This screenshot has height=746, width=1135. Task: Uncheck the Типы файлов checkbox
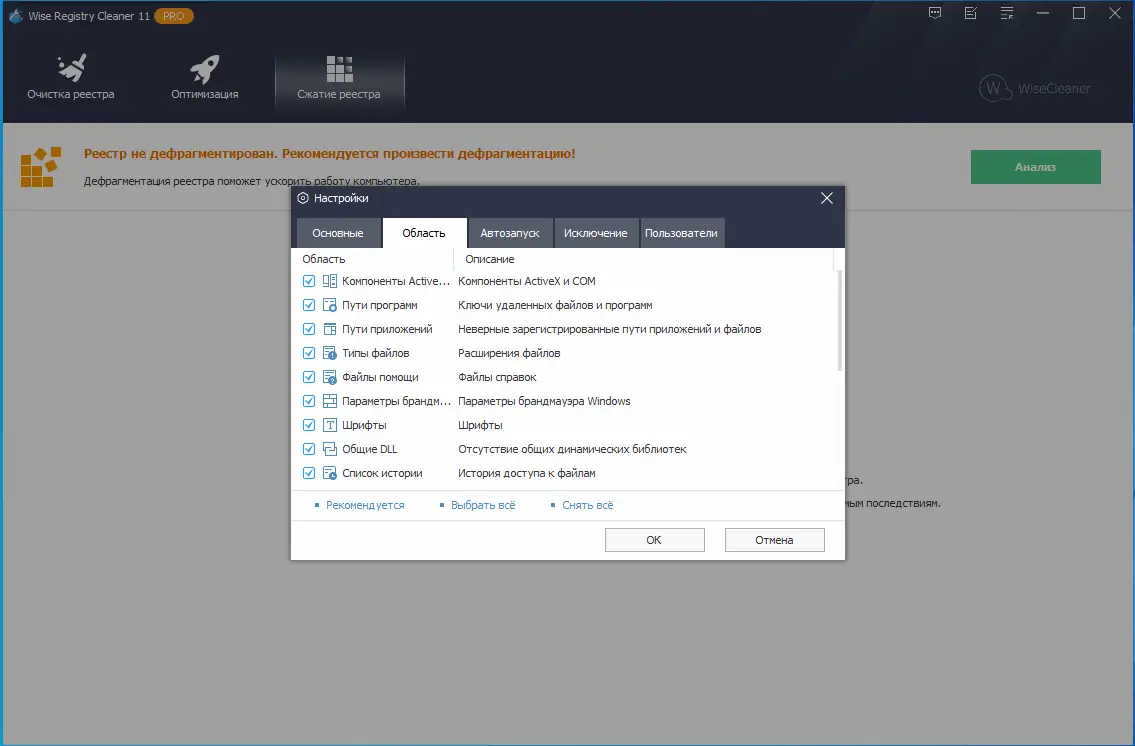click(x=309, y=353)
